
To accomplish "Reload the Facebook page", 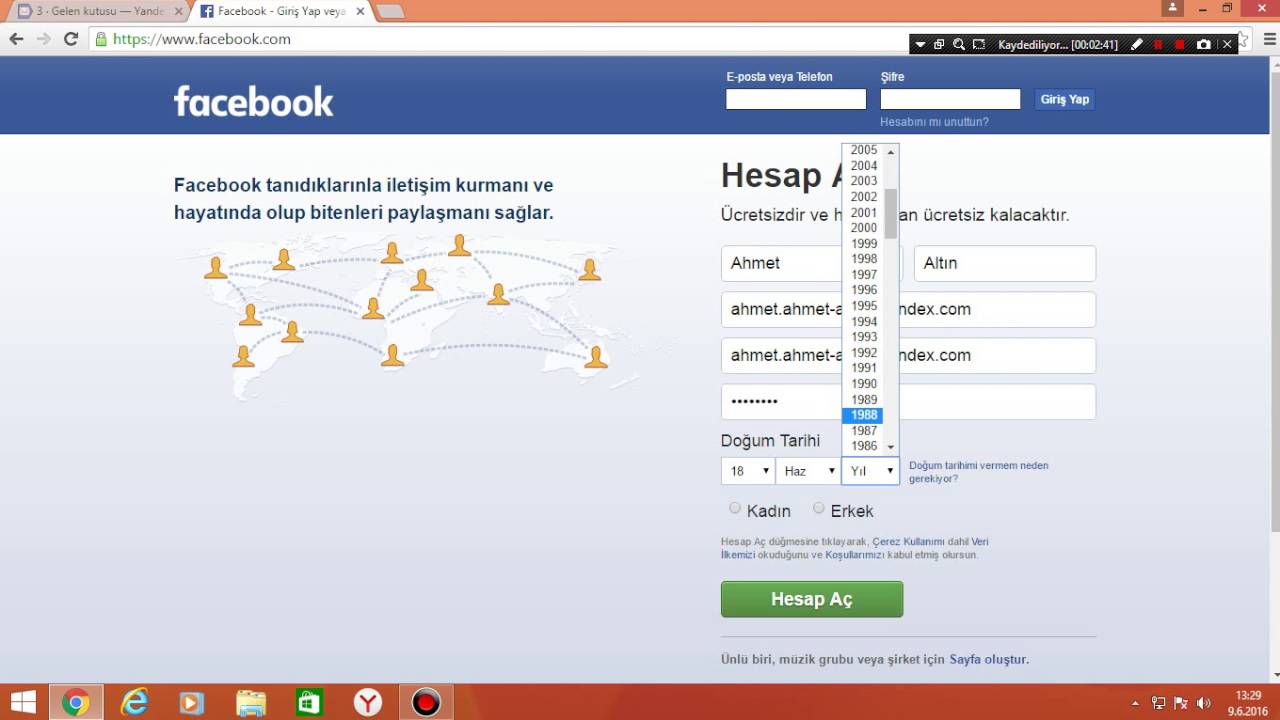I will tap(70, 39).
